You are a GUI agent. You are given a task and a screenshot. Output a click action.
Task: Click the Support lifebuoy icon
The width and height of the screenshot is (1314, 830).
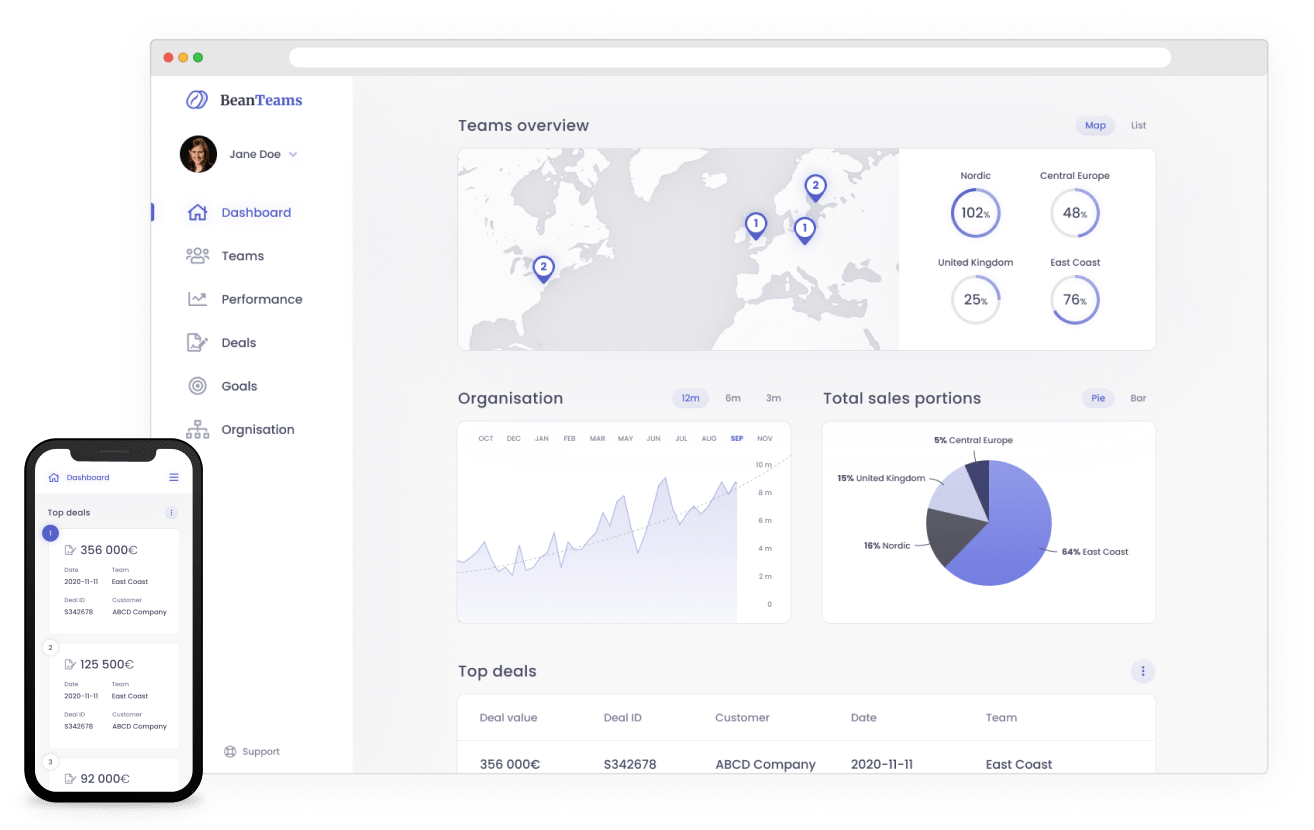(230, 752)
